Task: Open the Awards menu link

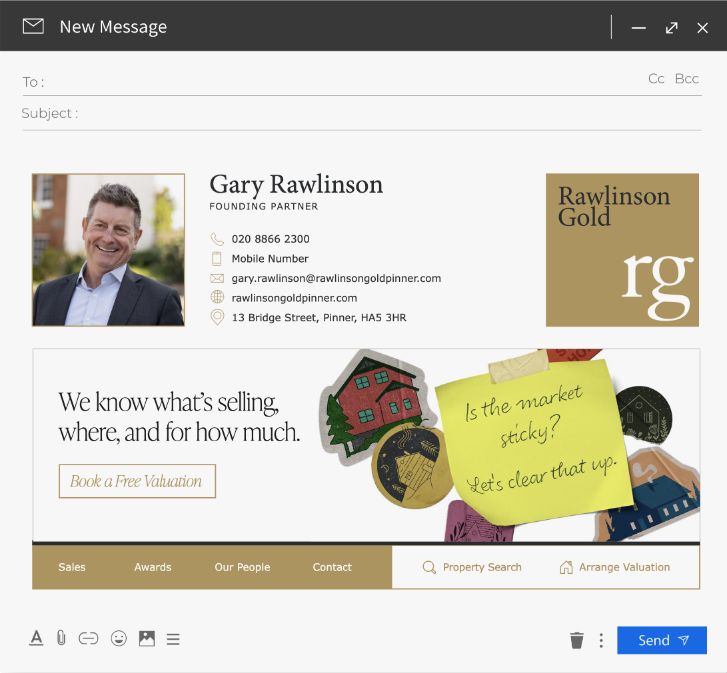Action: pyautogui.click(x=153, y=567)
